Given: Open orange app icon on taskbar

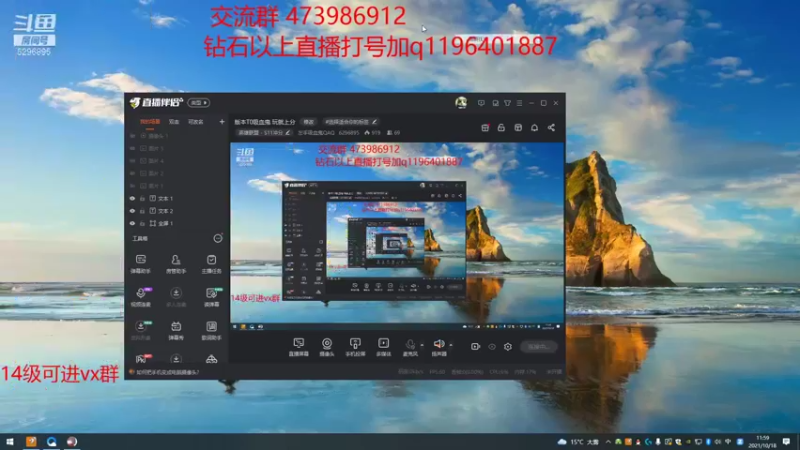Looking at the screenshot, I should coord(31,442).
